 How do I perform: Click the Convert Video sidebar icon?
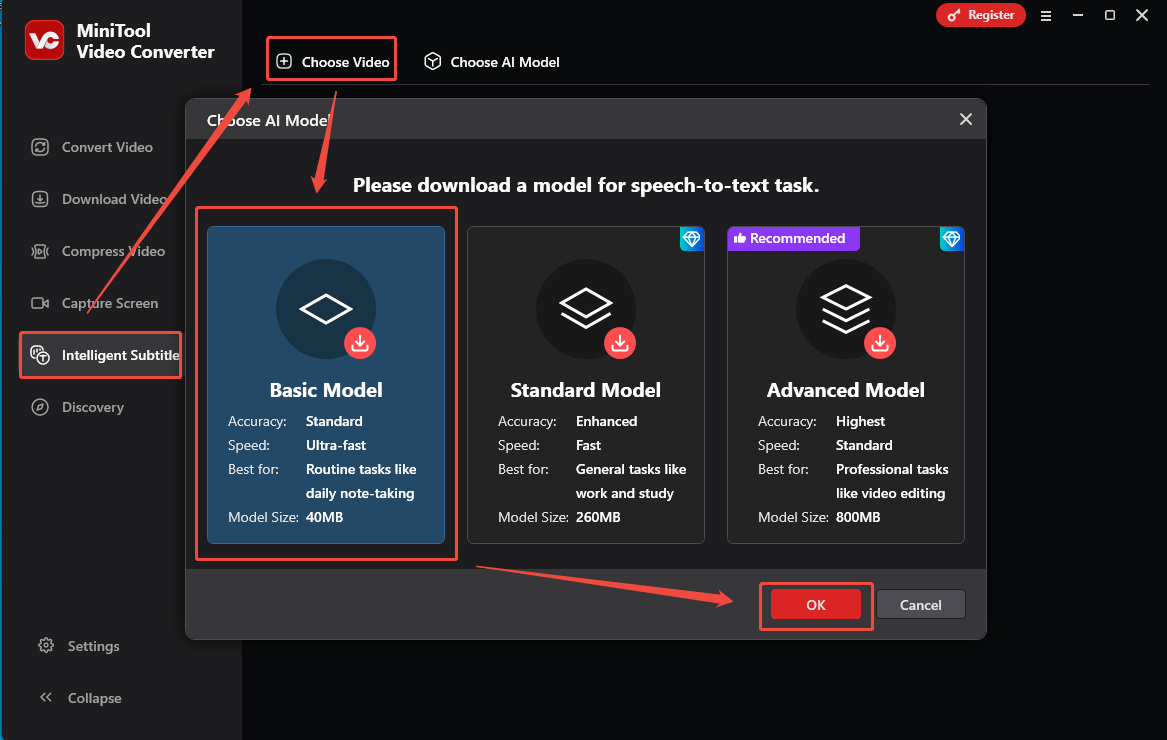point(40,147)
